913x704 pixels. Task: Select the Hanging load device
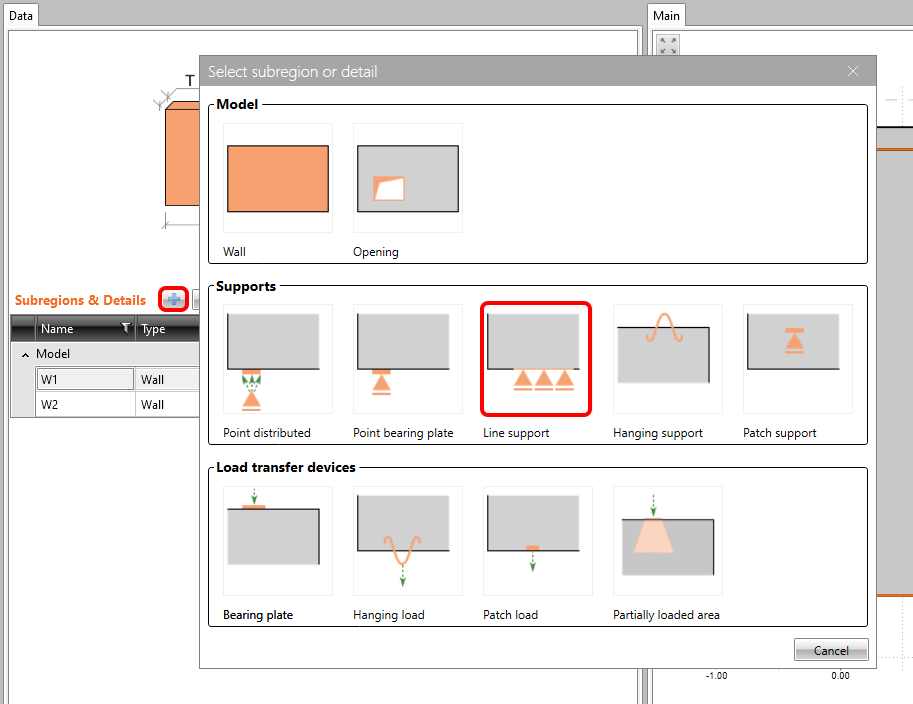[407, 540]
